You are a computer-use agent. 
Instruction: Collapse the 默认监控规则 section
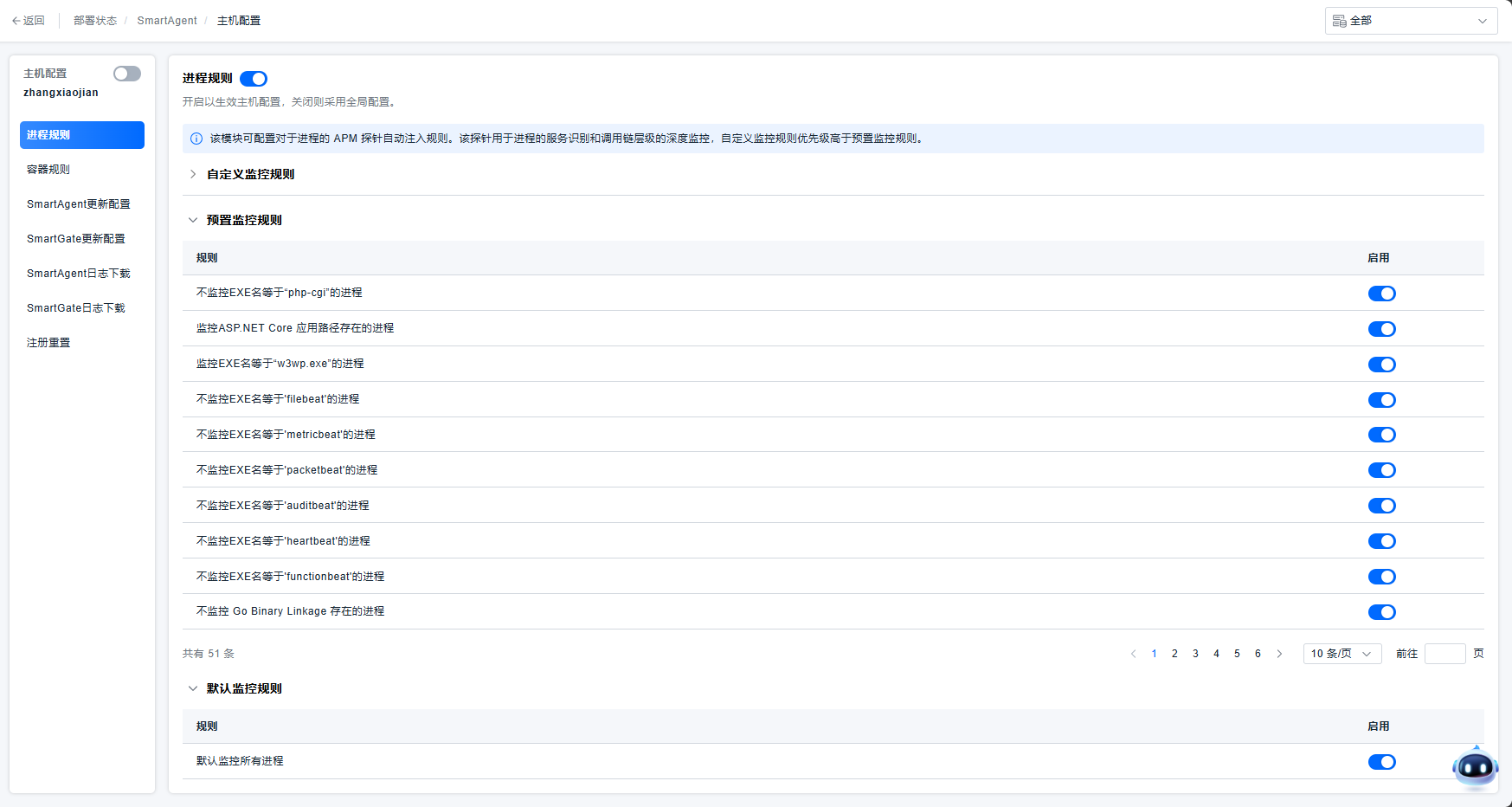coord(193,688)
